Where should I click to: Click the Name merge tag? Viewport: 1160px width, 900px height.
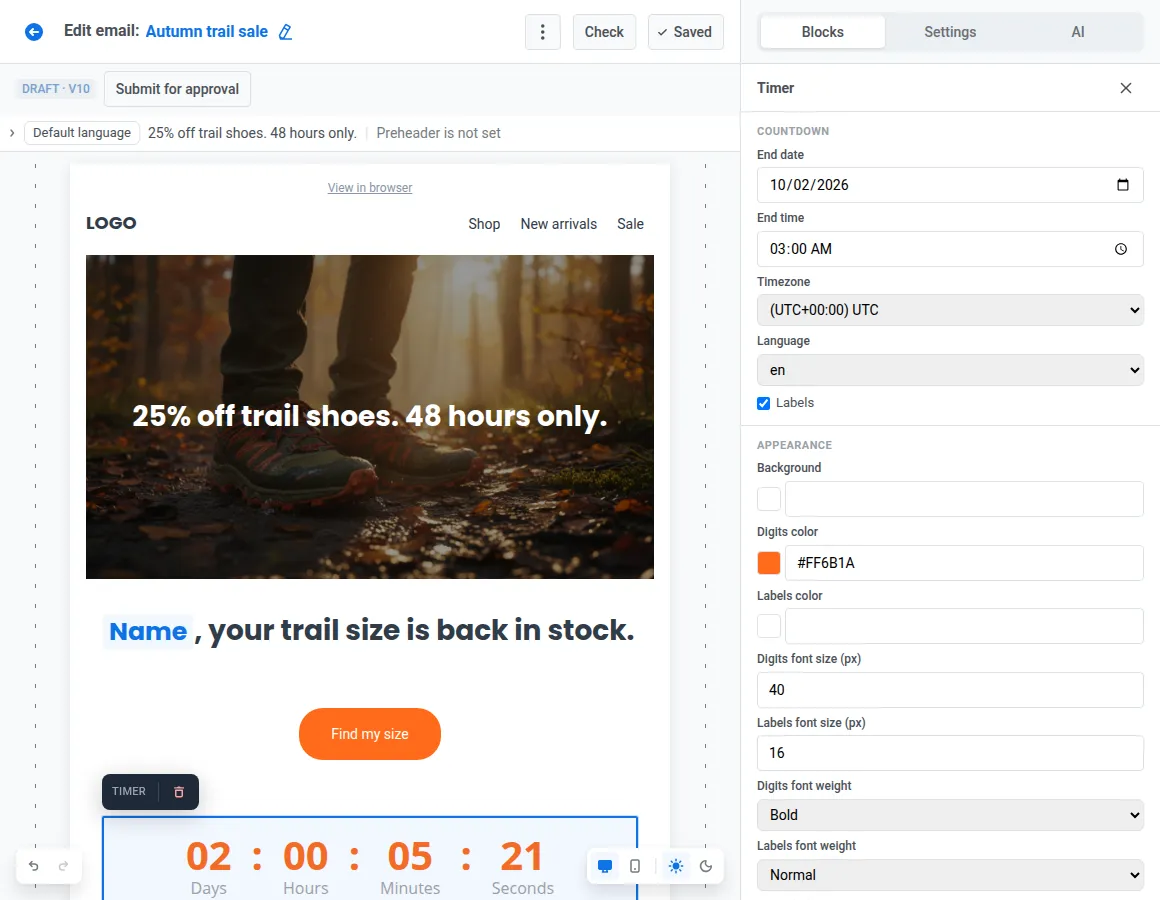tap(148, 632)
